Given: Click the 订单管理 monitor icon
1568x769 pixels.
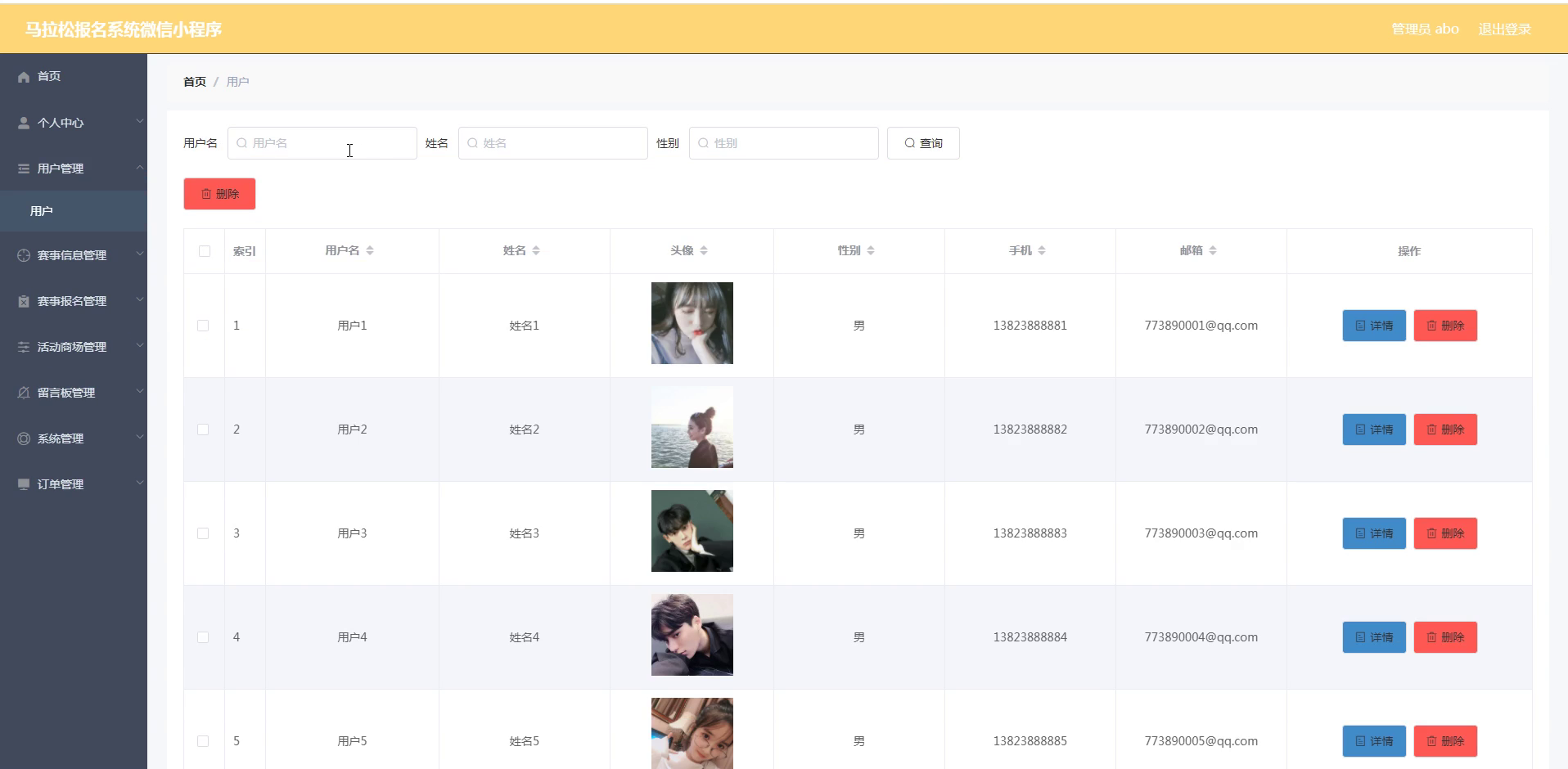Looking at the screenshot, I should point(24,484).
